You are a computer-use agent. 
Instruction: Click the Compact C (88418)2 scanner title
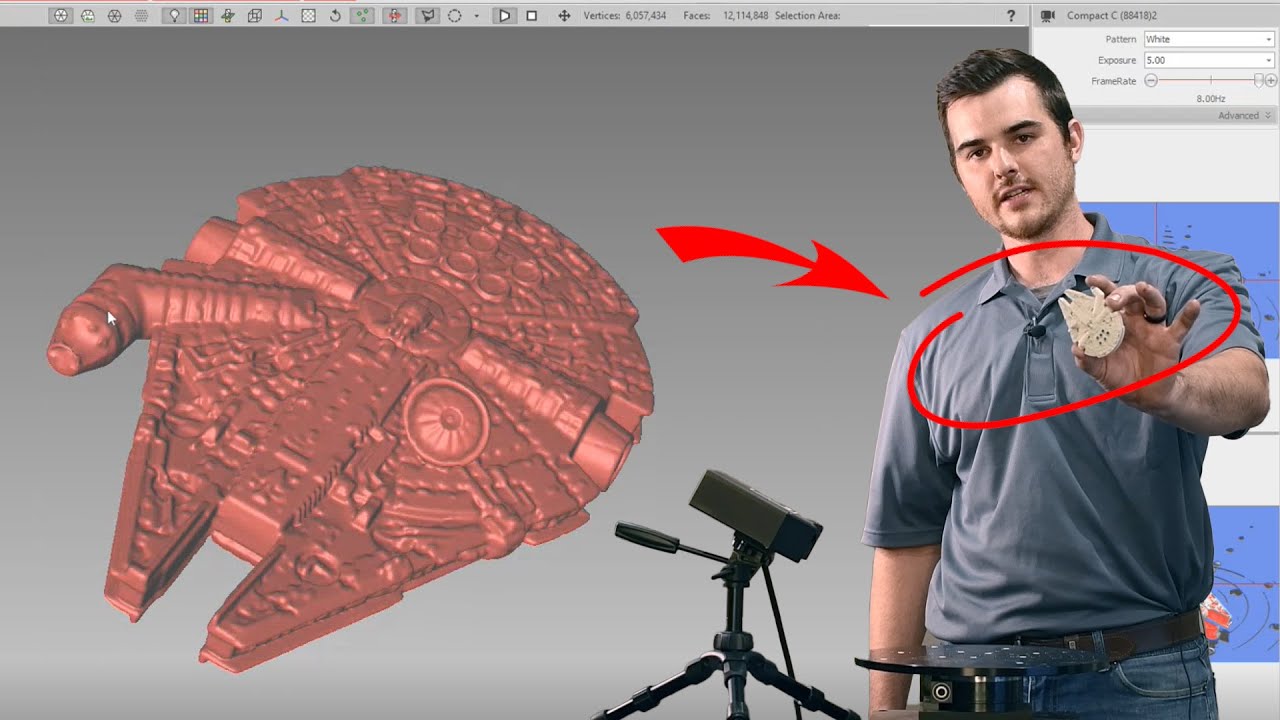click(1112, 15)
